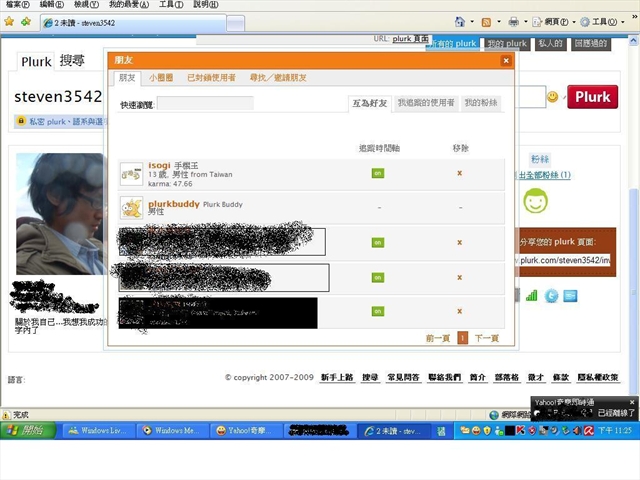Screen dimensions: 640x480
Task: Expand the 工具 tools dropdown
Action: tap(607, 21)
